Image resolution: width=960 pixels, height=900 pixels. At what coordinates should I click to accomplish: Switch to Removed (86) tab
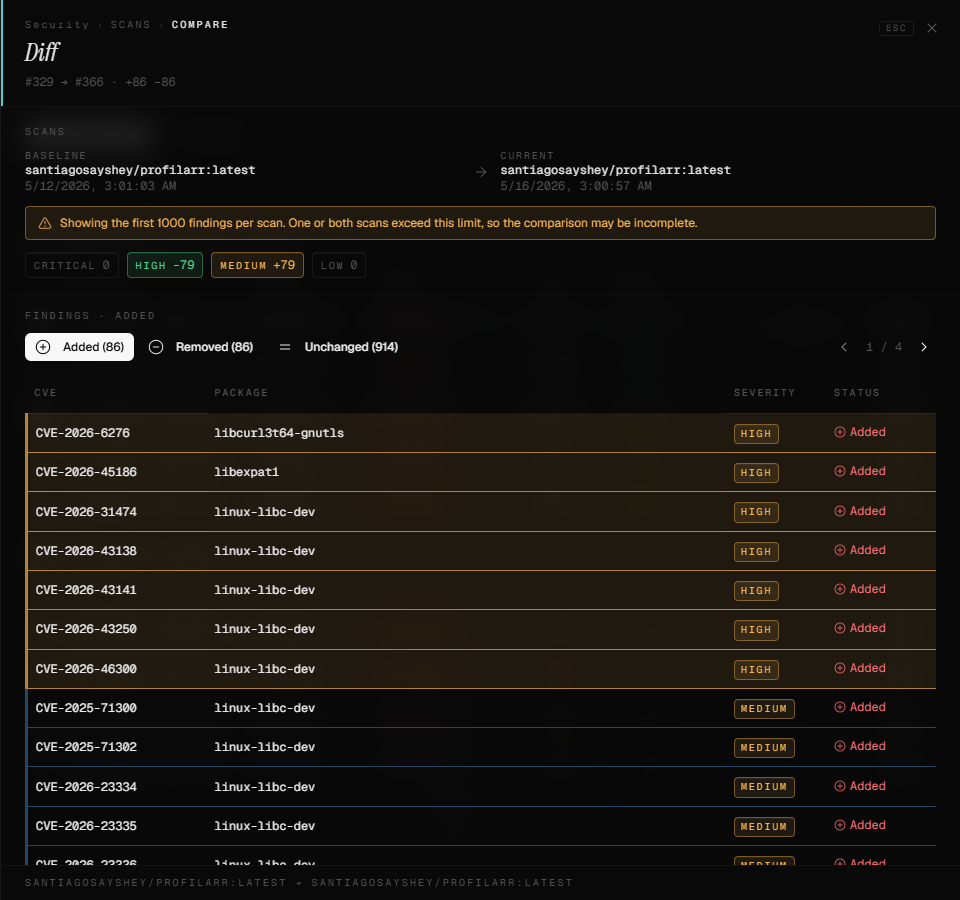pyautogui.click(x=201, y=347)
